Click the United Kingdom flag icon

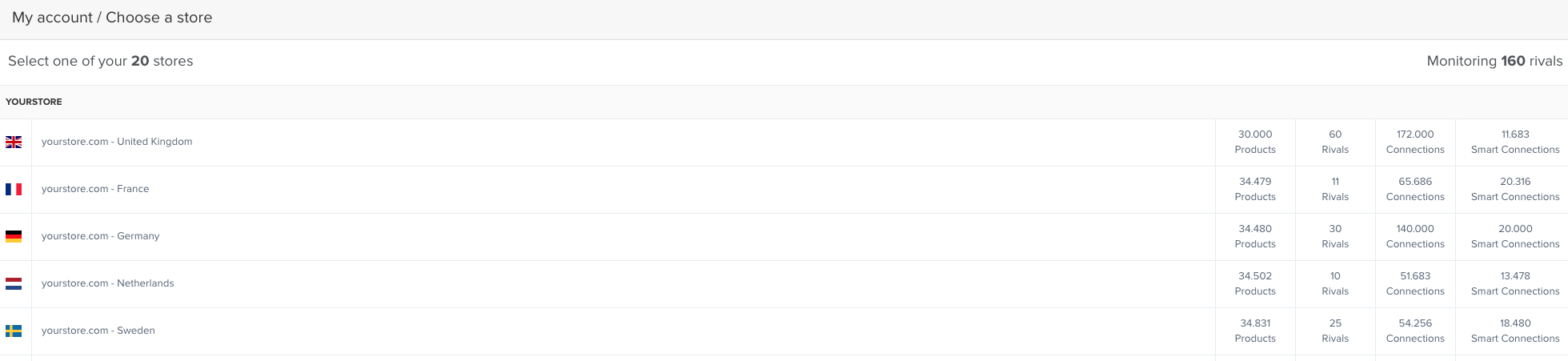click(x=14, y=142)
